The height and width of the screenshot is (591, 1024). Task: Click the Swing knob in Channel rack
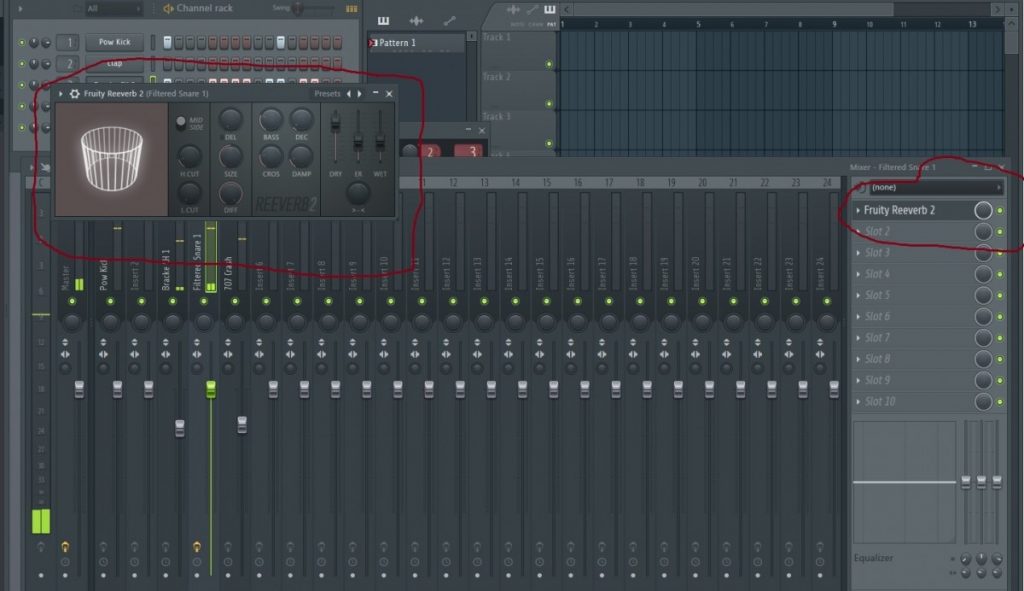point(298,8)
